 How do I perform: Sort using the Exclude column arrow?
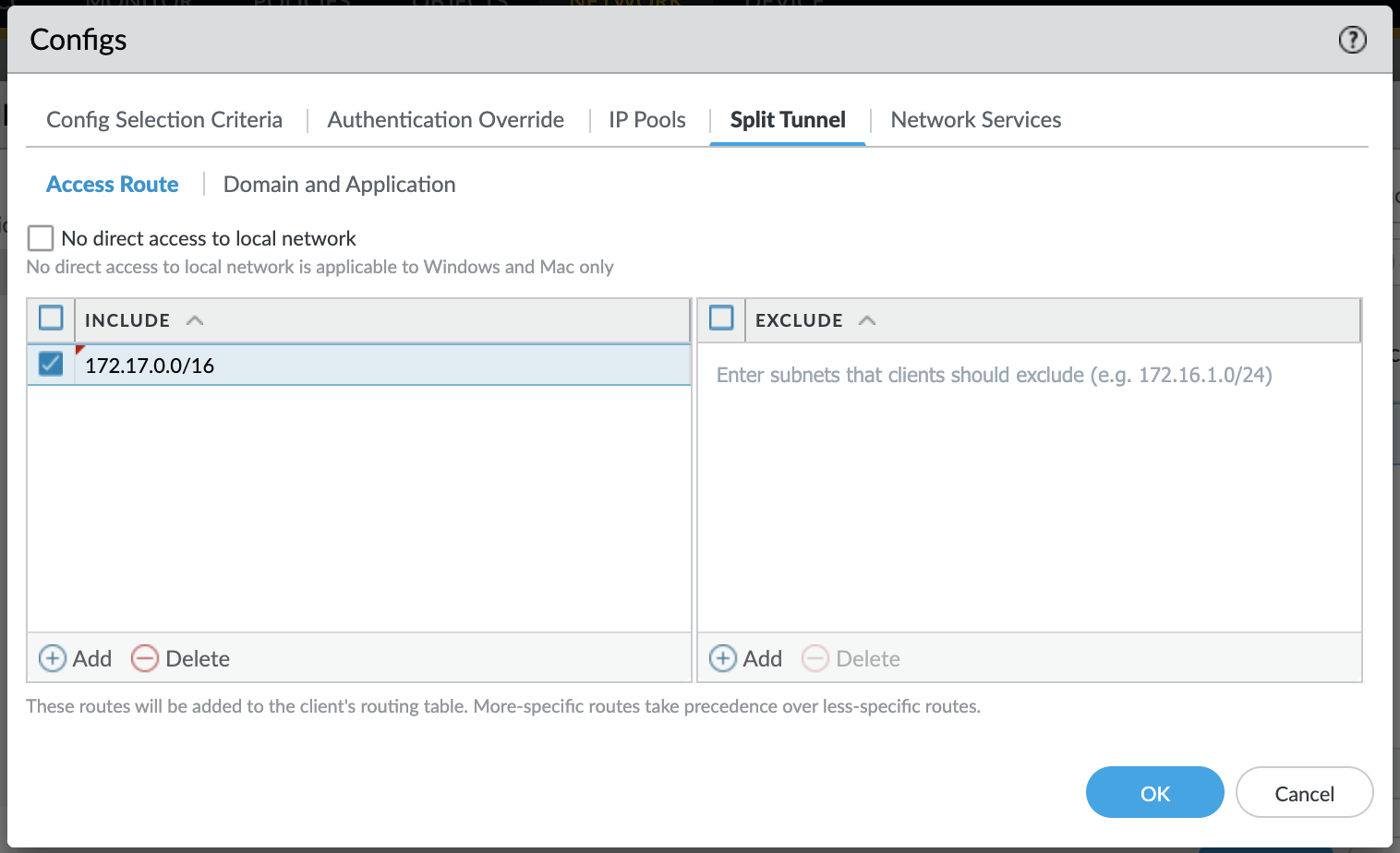867,320
